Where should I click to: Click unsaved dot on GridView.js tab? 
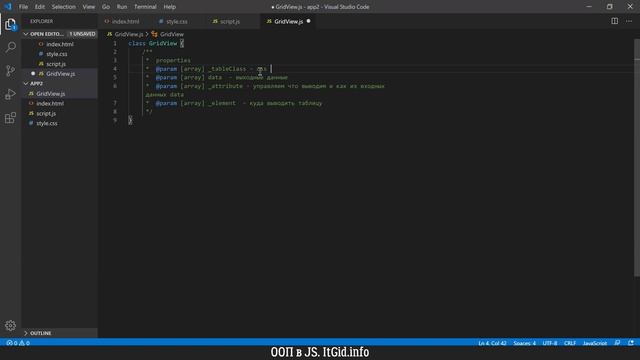click(309, 21)
